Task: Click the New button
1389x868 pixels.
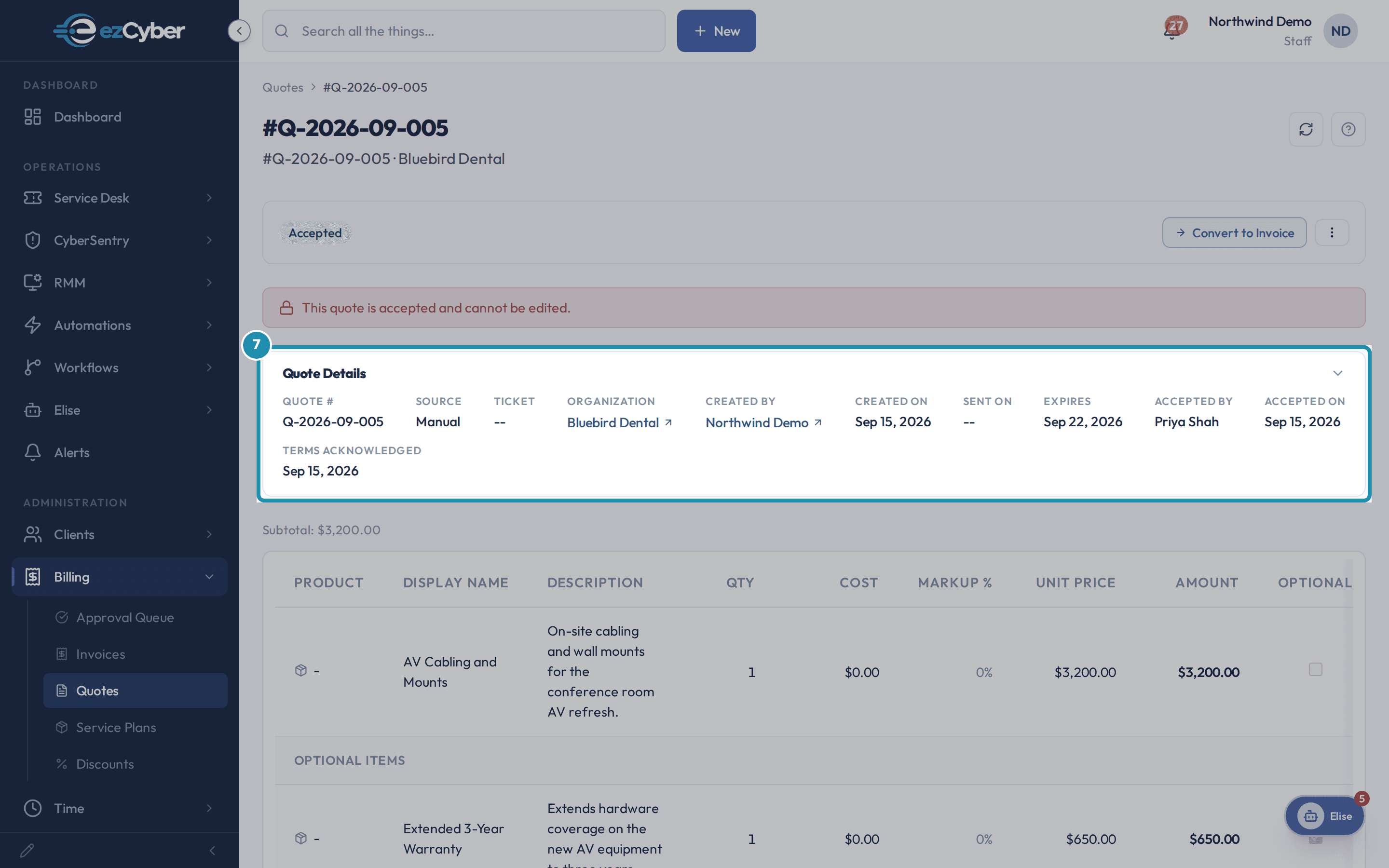Action: [716, 31]
